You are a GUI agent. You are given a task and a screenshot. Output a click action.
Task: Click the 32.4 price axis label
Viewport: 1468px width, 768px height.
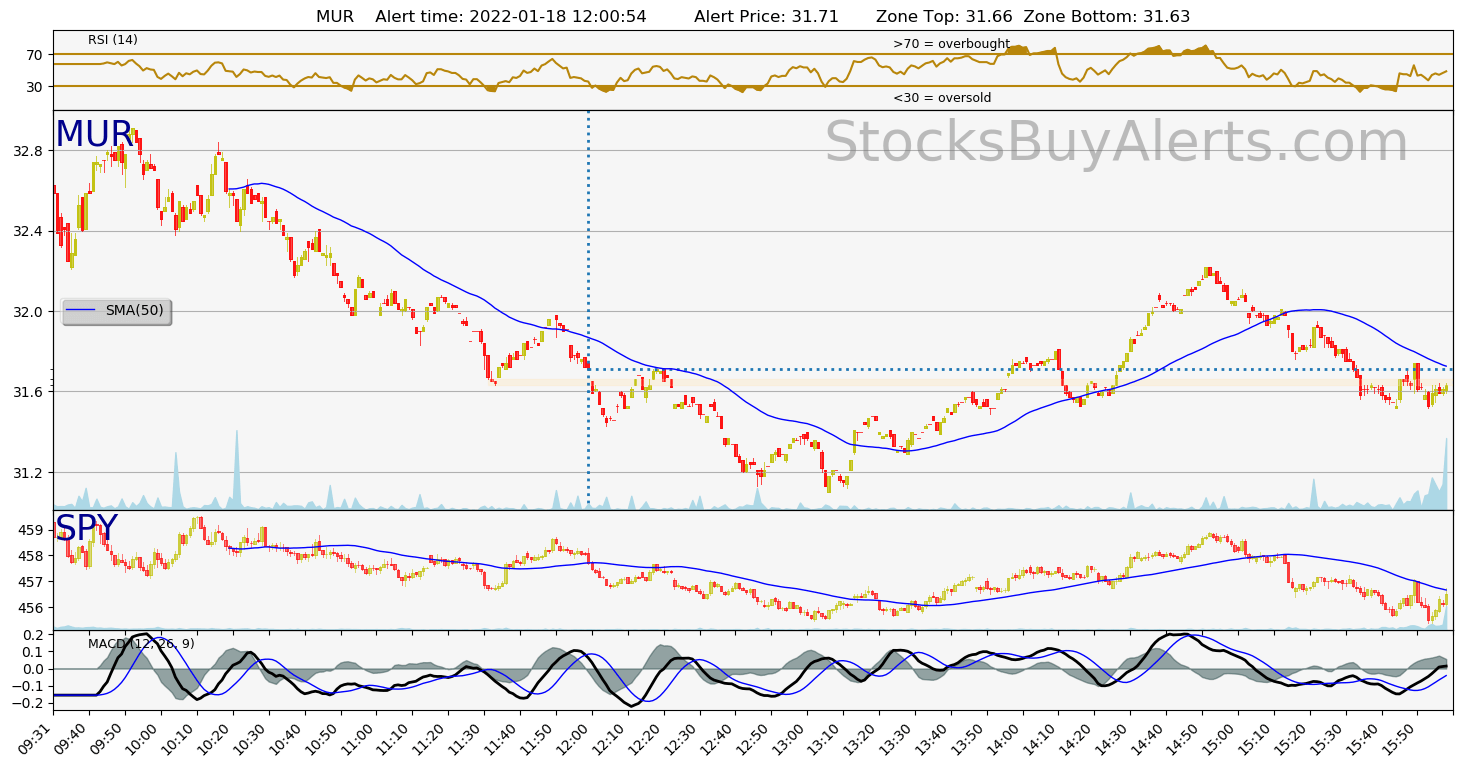point(27,231)
